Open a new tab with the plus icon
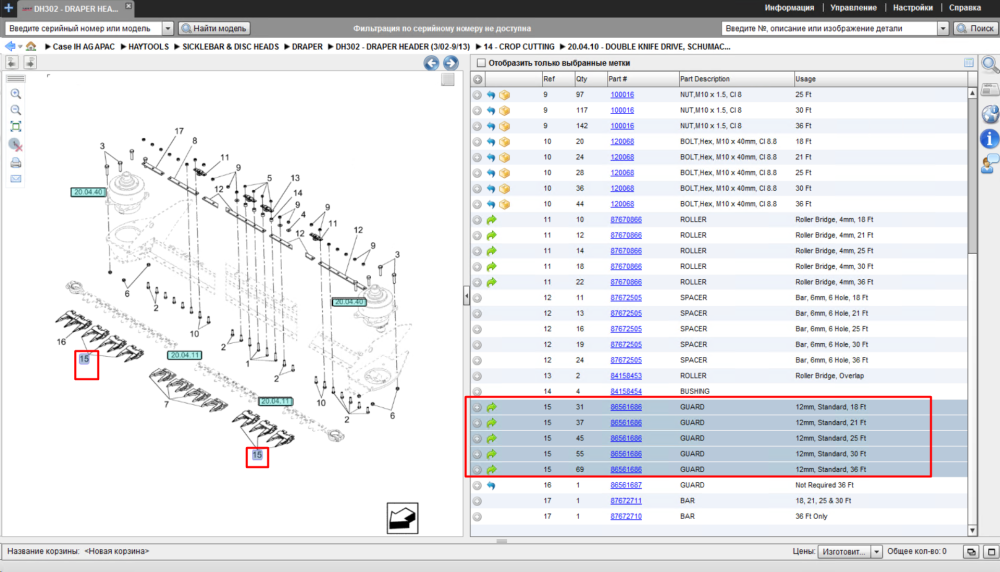 [9, 8]
